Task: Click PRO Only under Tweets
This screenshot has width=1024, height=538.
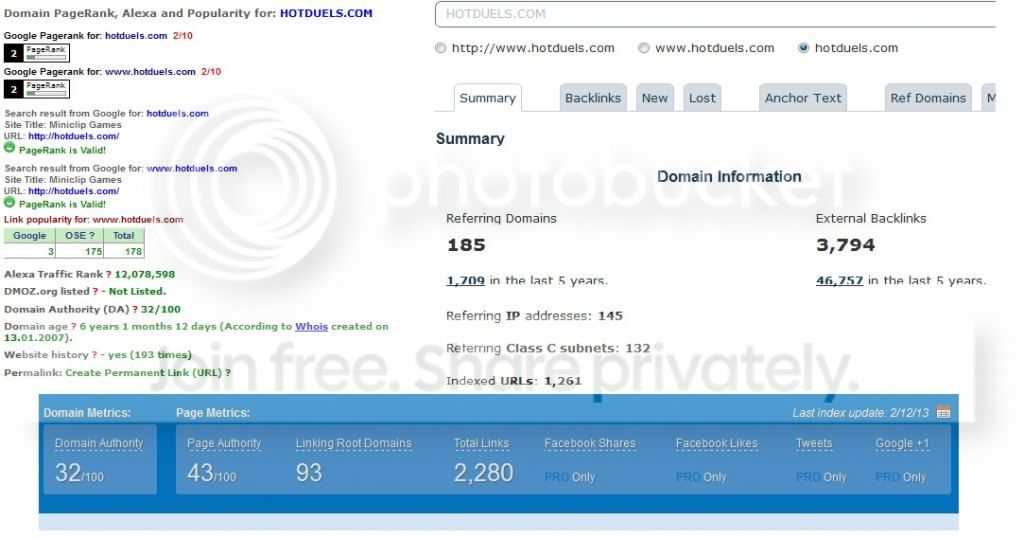Action: click(x=821, y=477)
